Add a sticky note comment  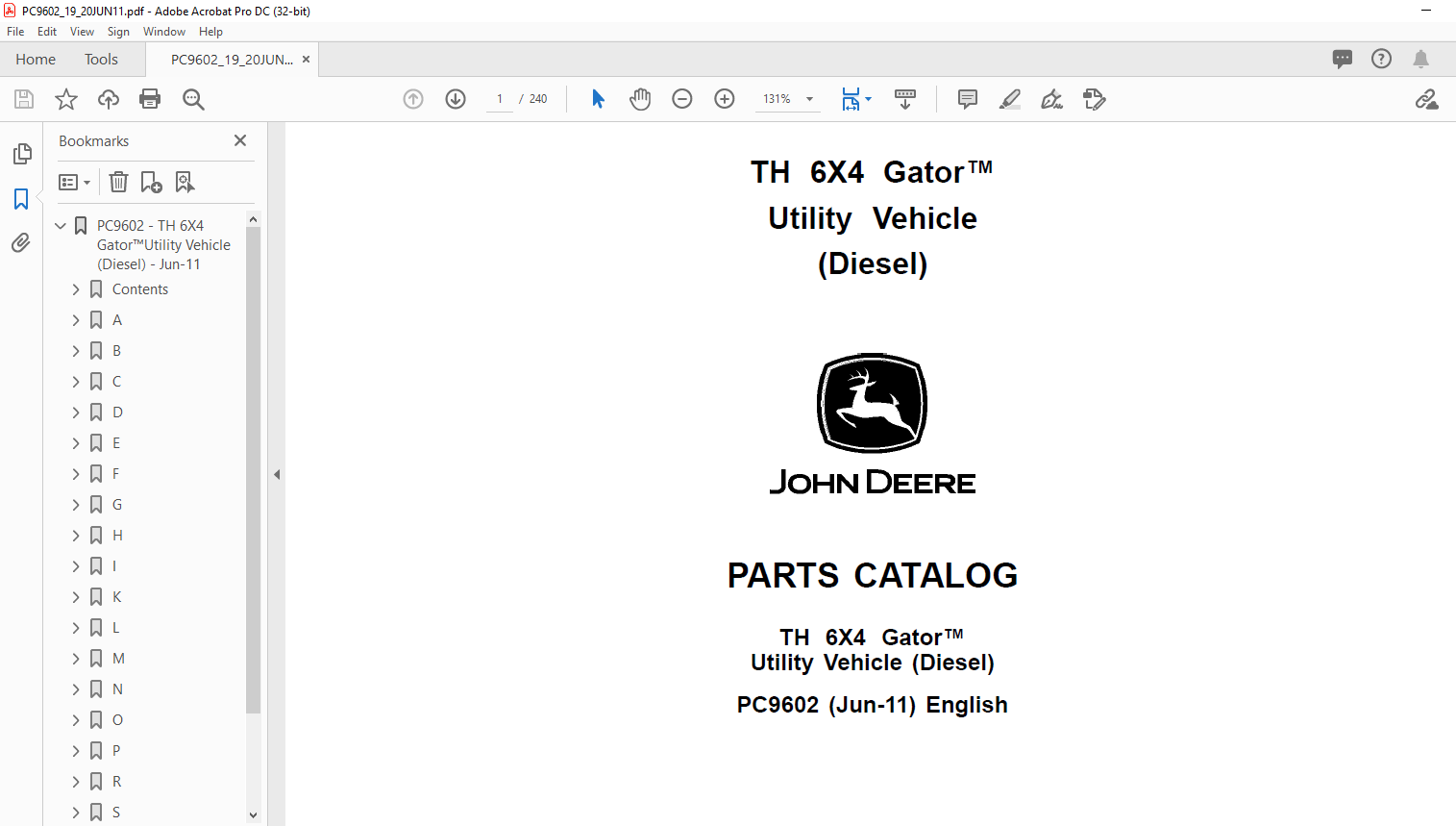point(968,99)
